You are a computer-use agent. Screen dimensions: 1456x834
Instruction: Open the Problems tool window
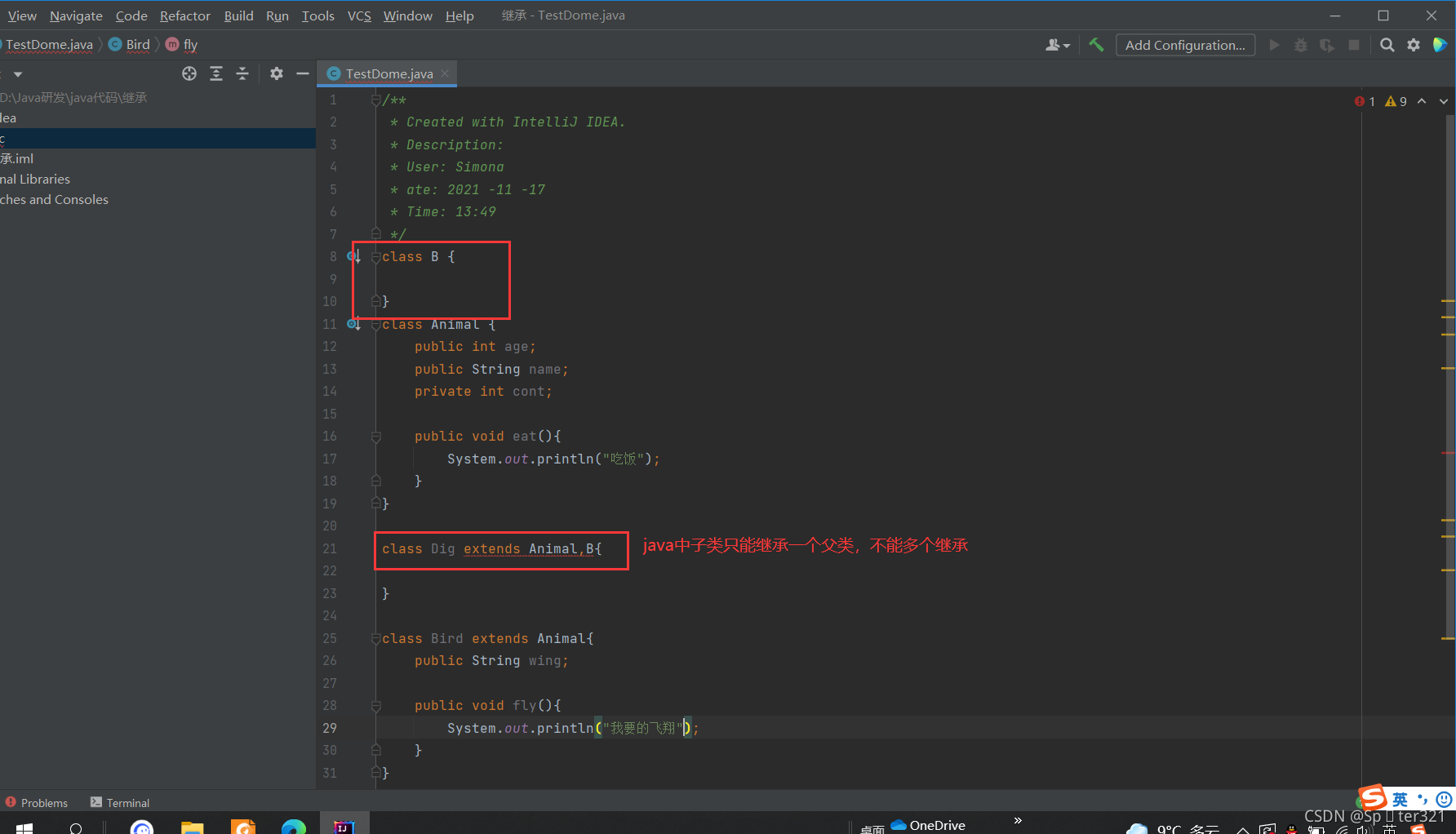[x=37, y=803]
